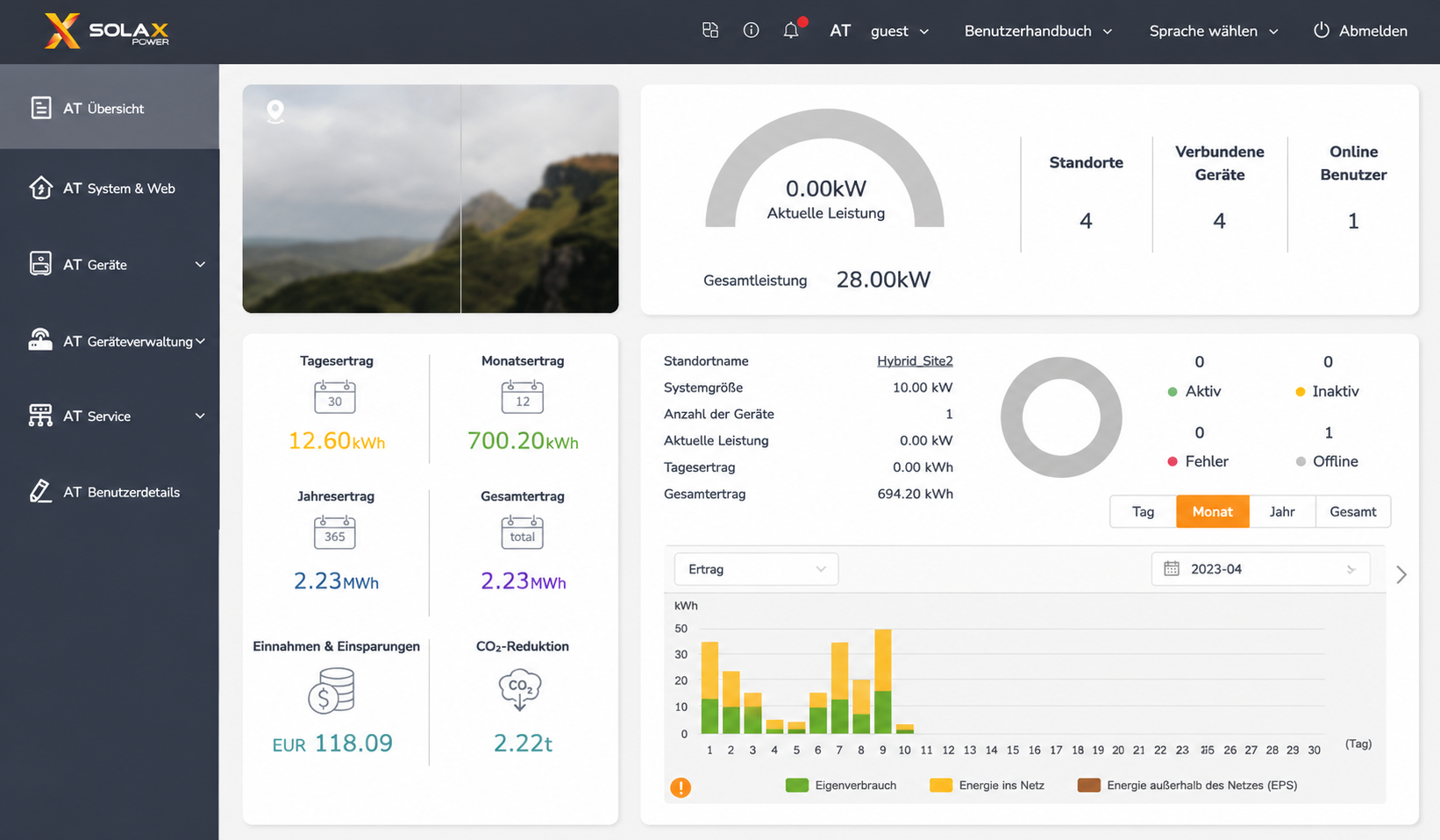Click Abmelden to log out
Screen dimensions: 1440x840
tap(1360, 31)
